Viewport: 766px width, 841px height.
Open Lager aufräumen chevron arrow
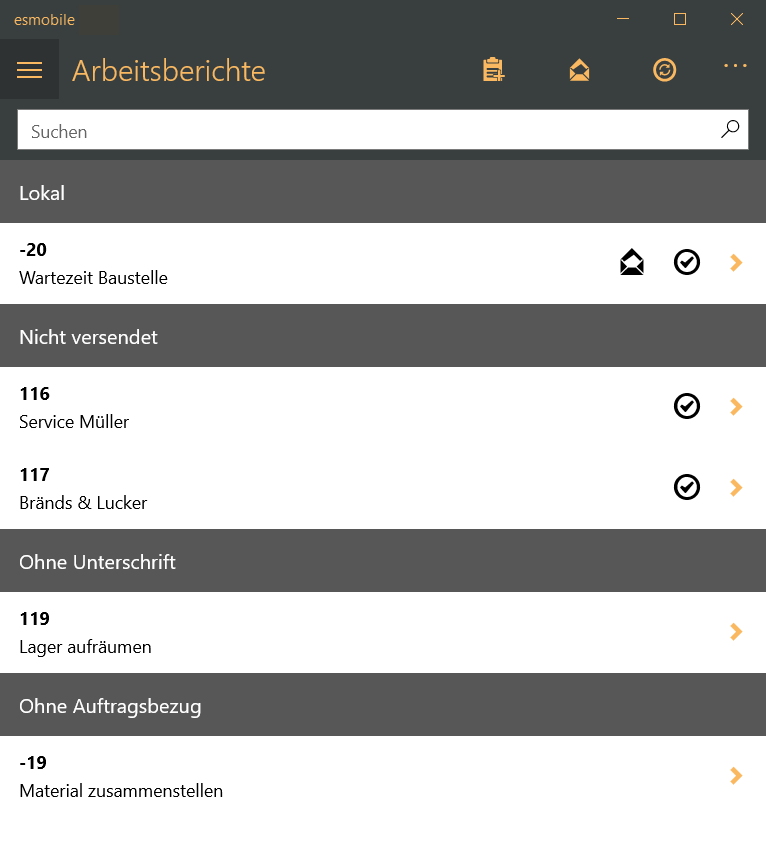736,631
